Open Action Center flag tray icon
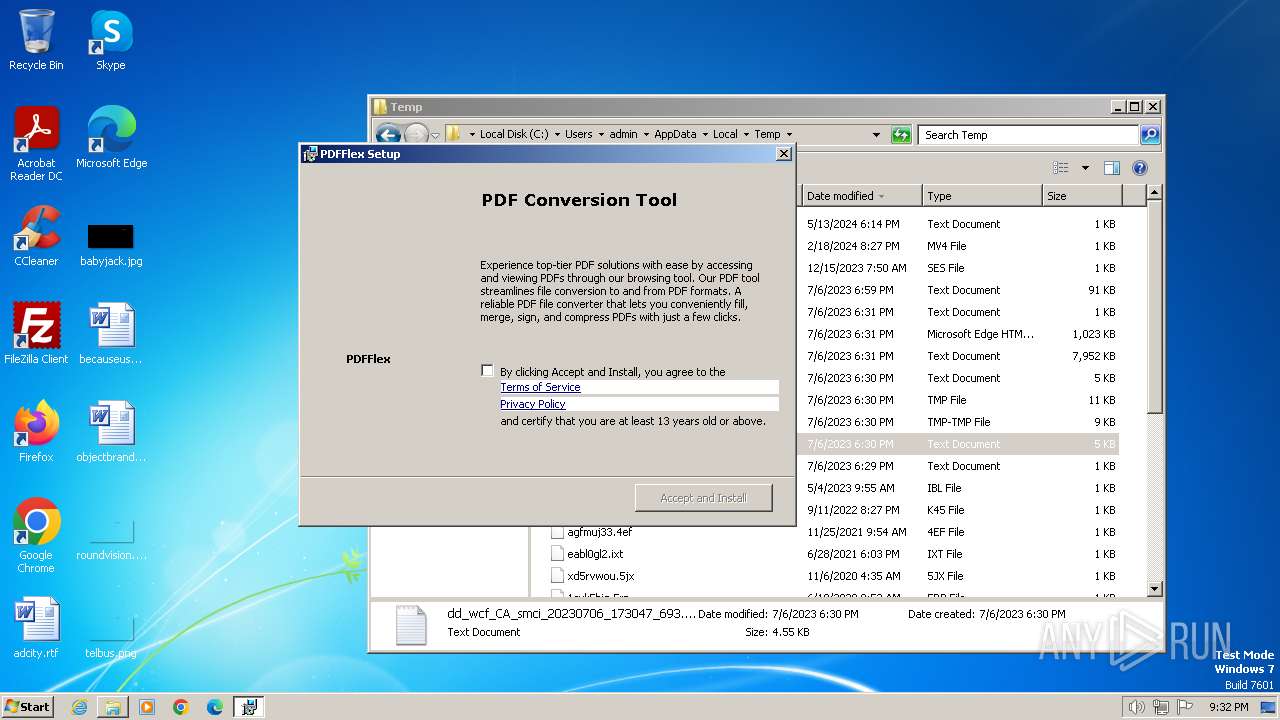1280x720 pixels. click(1184, 707)
